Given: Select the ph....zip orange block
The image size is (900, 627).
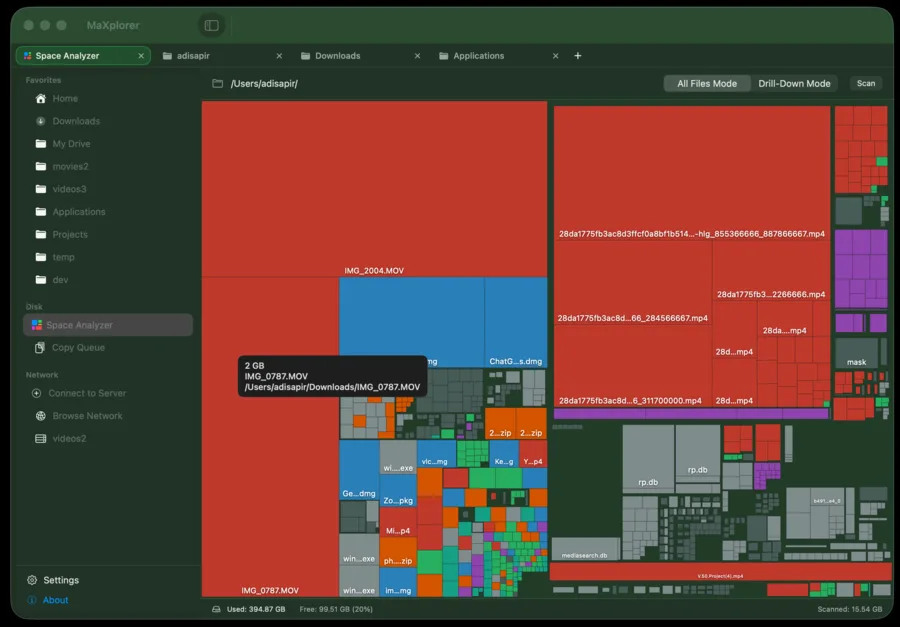Looking at the screenshot, I should tap(398, 552).
